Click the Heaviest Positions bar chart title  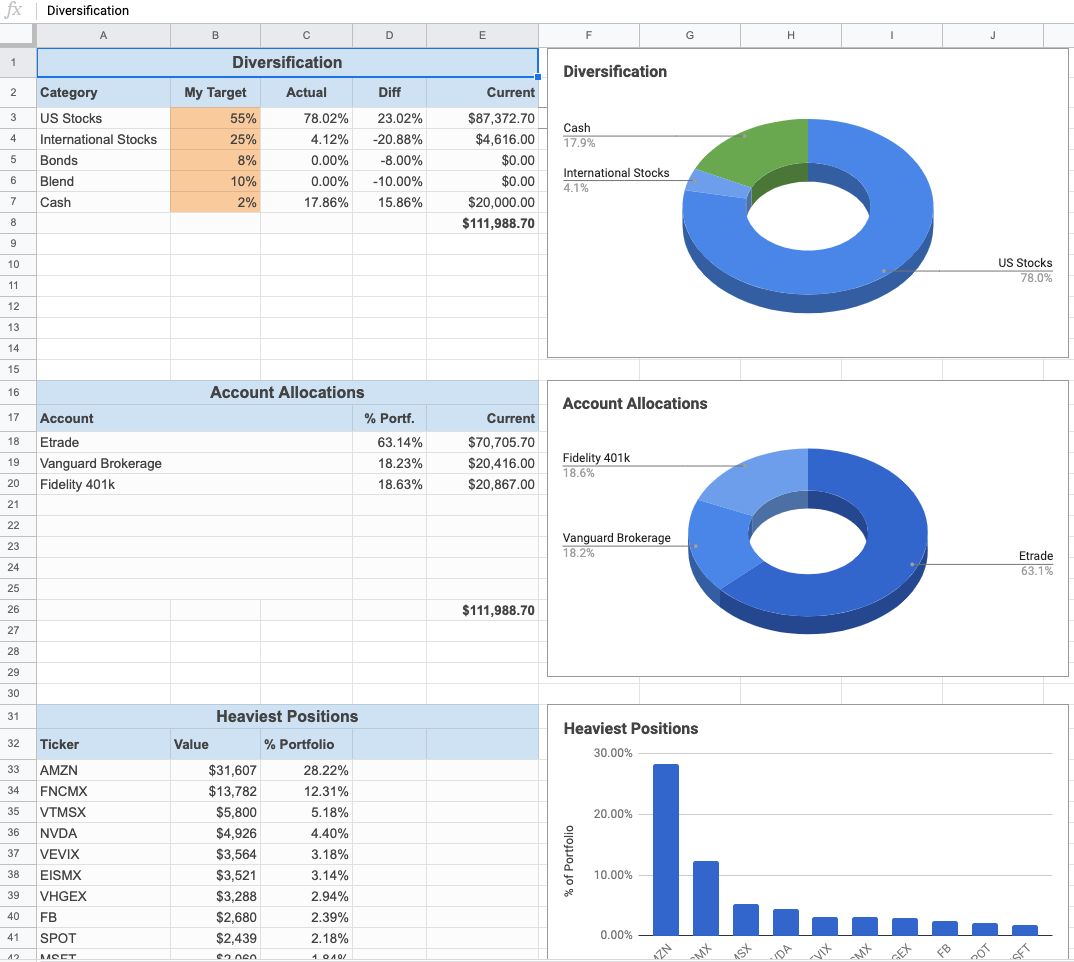(x=630, y=728)
